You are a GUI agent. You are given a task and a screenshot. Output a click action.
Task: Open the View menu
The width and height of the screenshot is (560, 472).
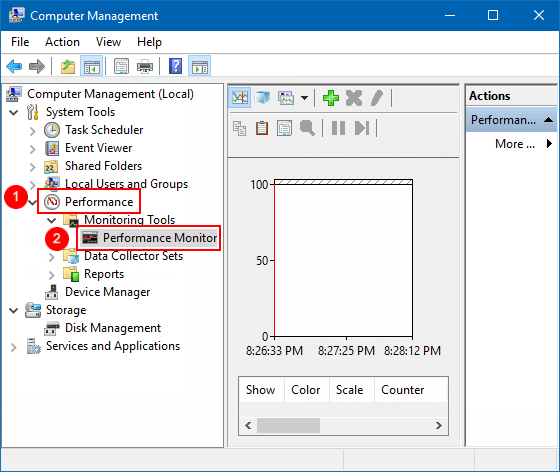(x=108, y=42)
